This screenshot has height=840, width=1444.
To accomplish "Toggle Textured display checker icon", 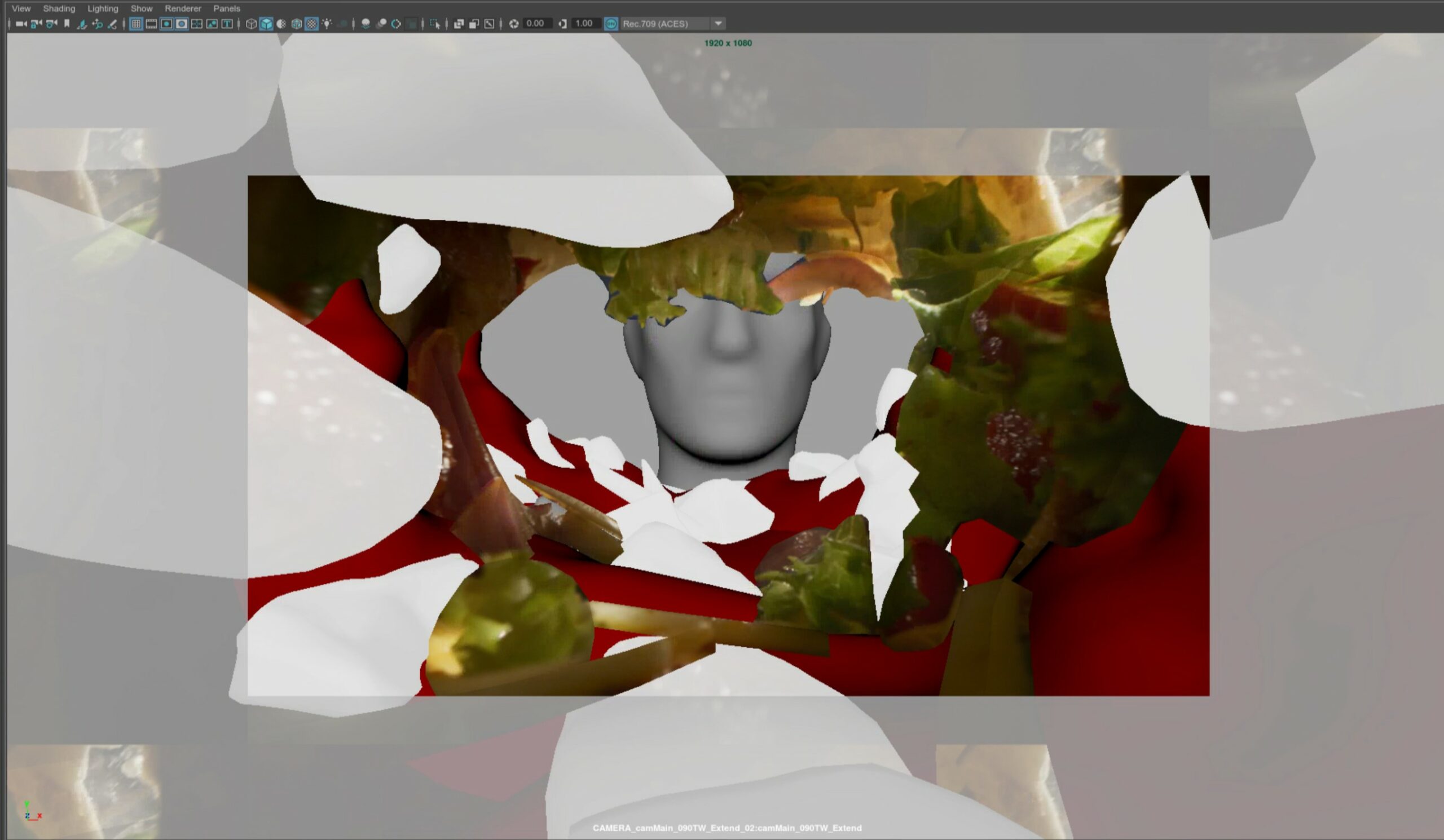I will tap(311, 24).
